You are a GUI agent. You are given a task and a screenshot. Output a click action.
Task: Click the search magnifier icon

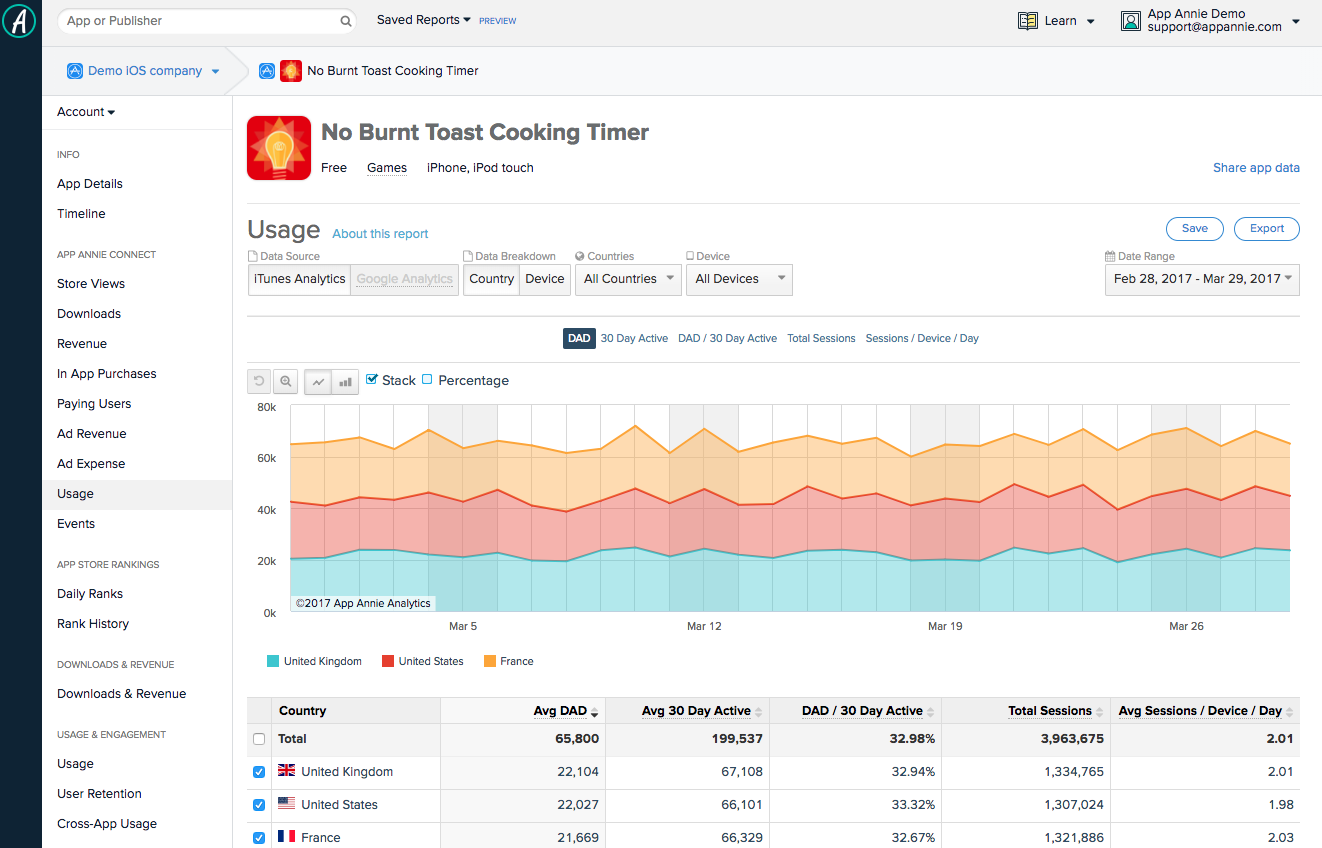[346, 21]
